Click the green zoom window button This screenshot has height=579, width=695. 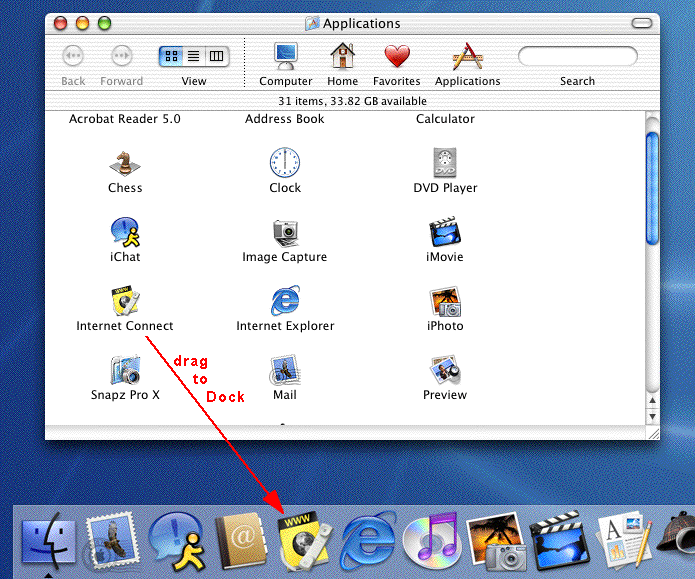[105, 23]
